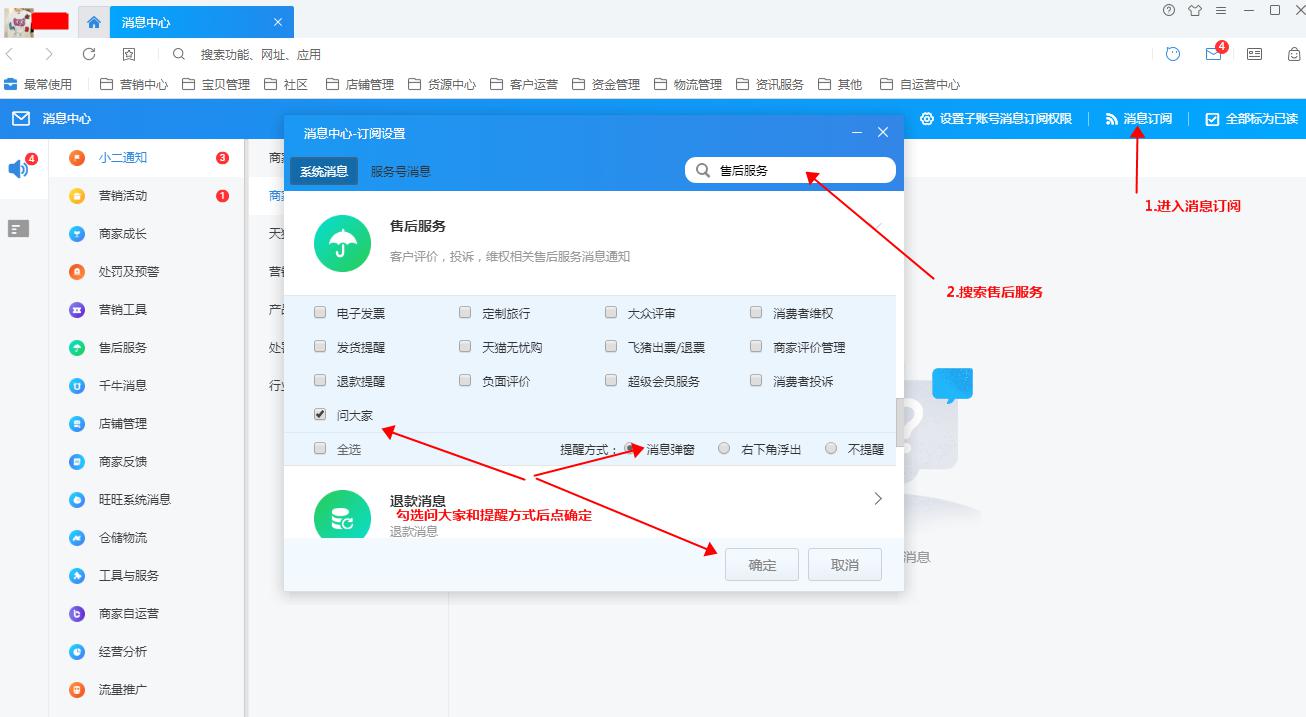This screenshot has width=1306, height=717.
Task: Check the 消费者维权 checkbox
Action: (756, 312)
